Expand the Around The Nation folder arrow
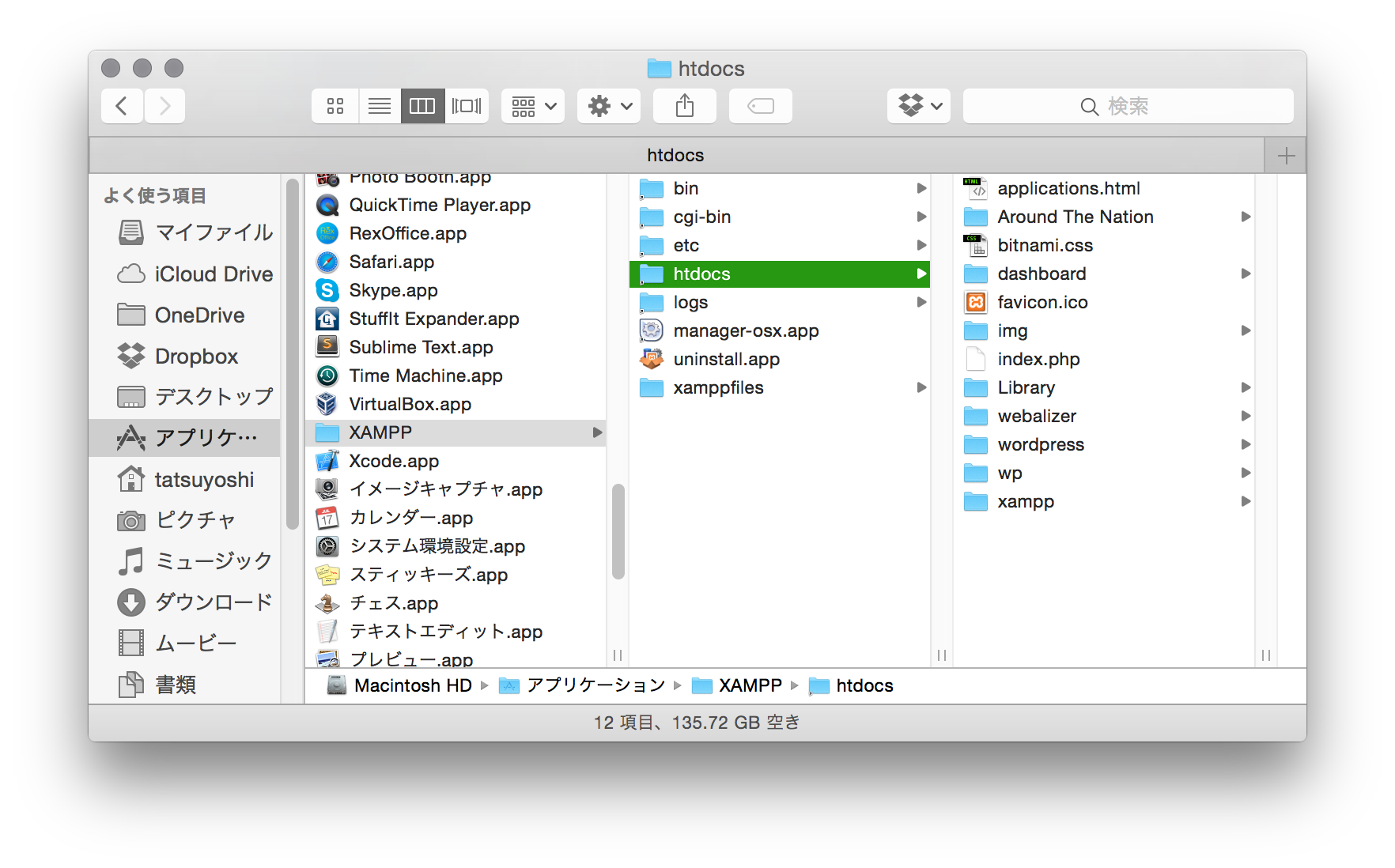 coord(1246,217)
